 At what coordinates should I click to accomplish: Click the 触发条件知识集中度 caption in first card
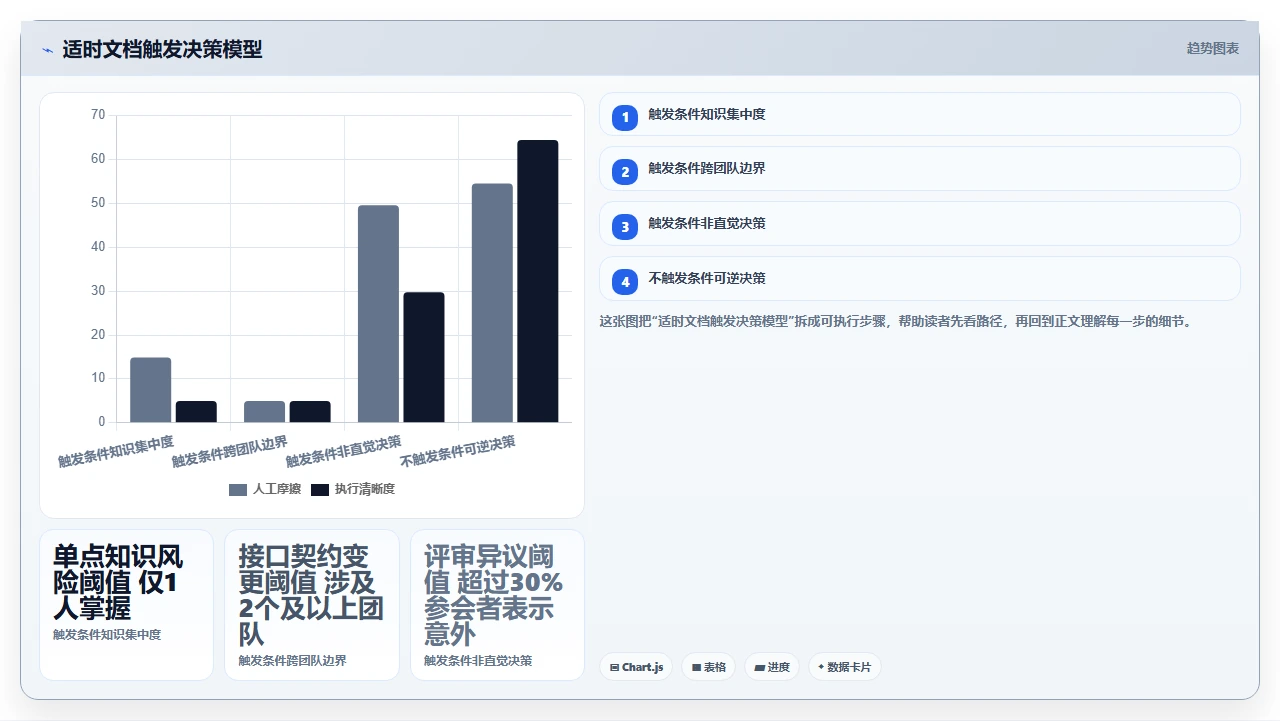tap(107, 634)
